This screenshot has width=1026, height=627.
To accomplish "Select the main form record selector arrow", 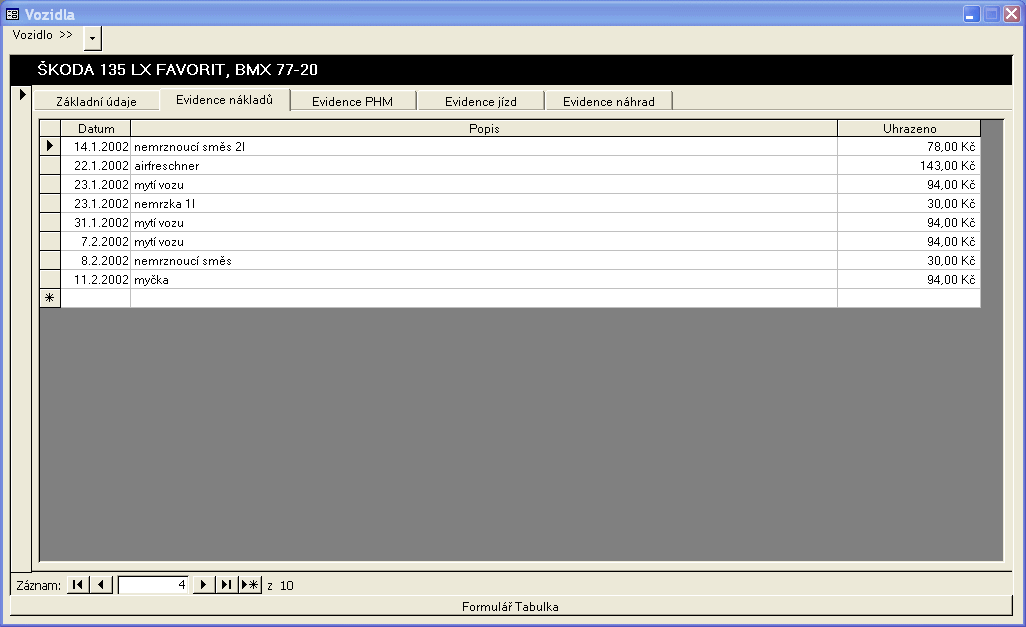I will [x=22, y=95].
